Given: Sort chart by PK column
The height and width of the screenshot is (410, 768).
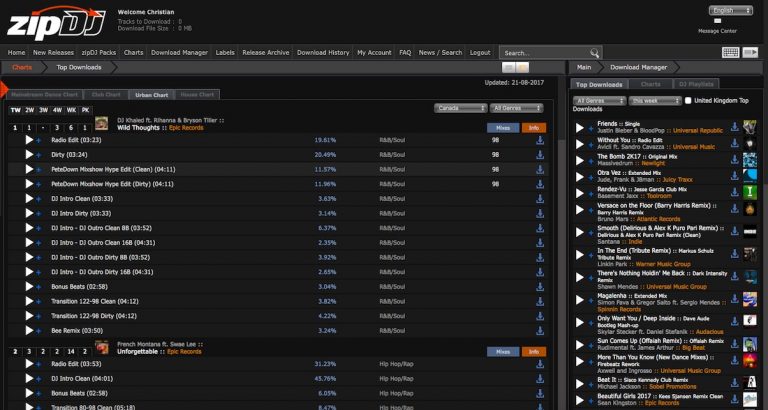Looking at the screenshot, I should click(x=85, y=110).
